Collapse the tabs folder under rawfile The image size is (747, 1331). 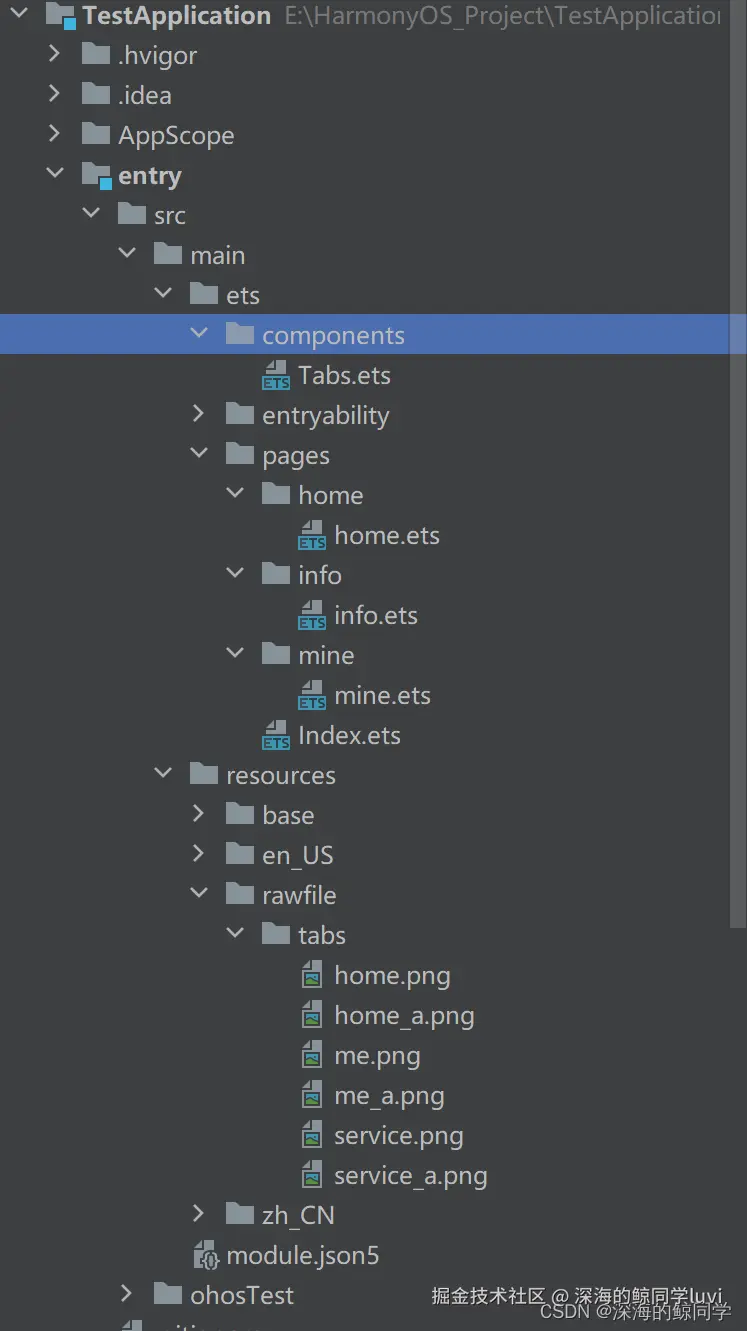point(235,935)
